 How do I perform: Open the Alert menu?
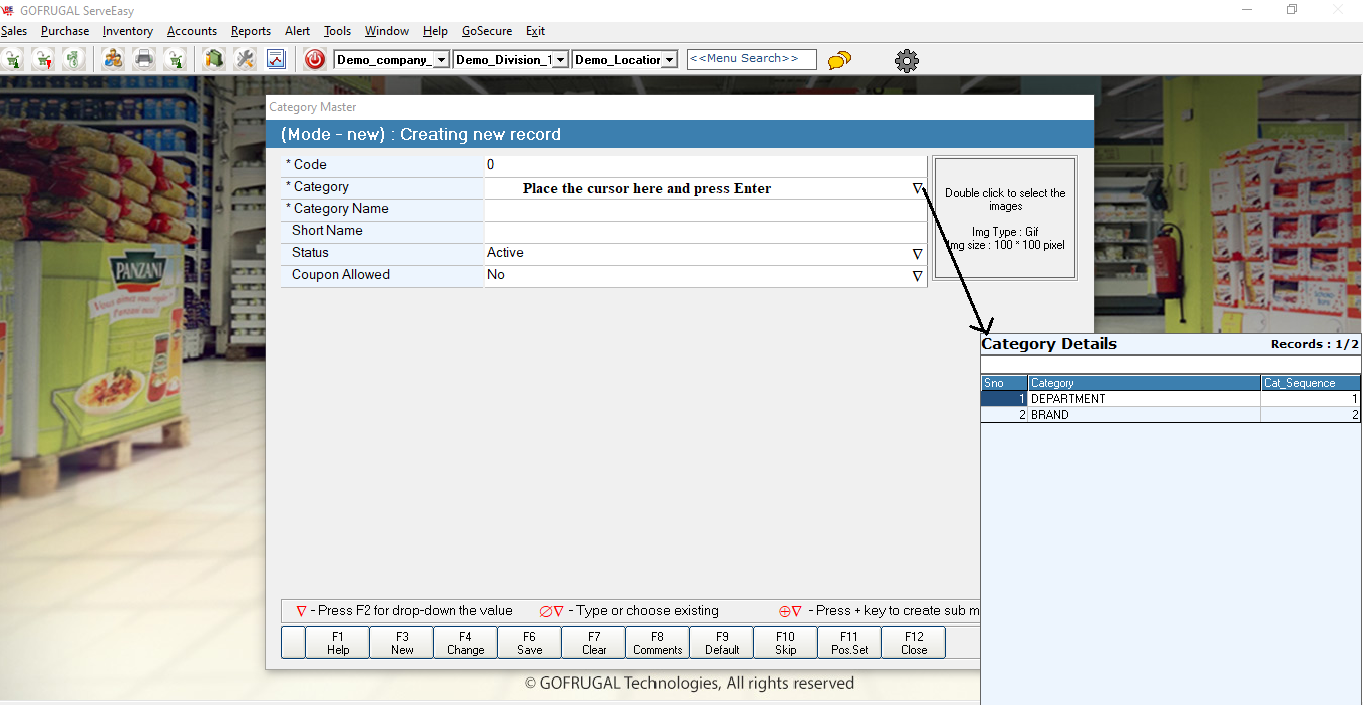(x=297, y=31)
